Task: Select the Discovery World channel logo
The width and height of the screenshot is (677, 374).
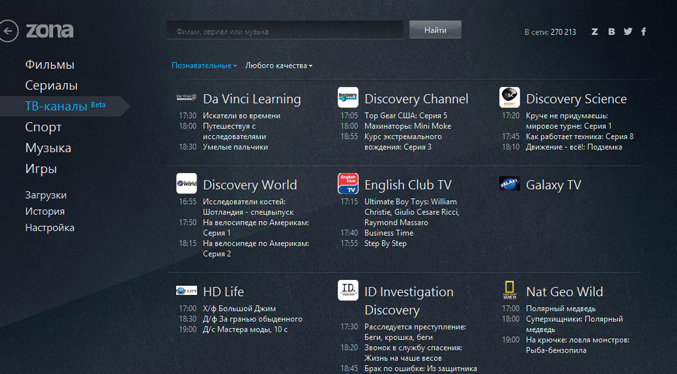Action: click(187, 184)
